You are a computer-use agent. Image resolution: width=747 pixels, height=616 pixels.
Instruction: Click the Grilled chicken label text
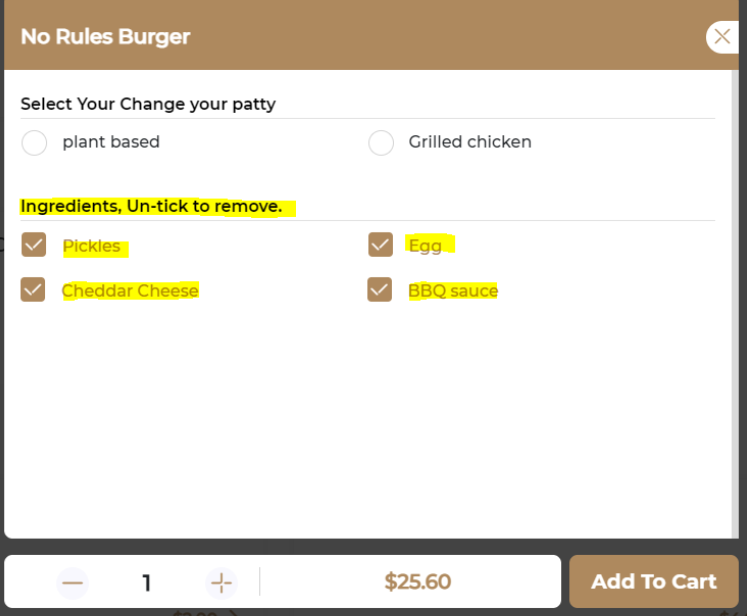pyautogui.click(x=470, y=142)
